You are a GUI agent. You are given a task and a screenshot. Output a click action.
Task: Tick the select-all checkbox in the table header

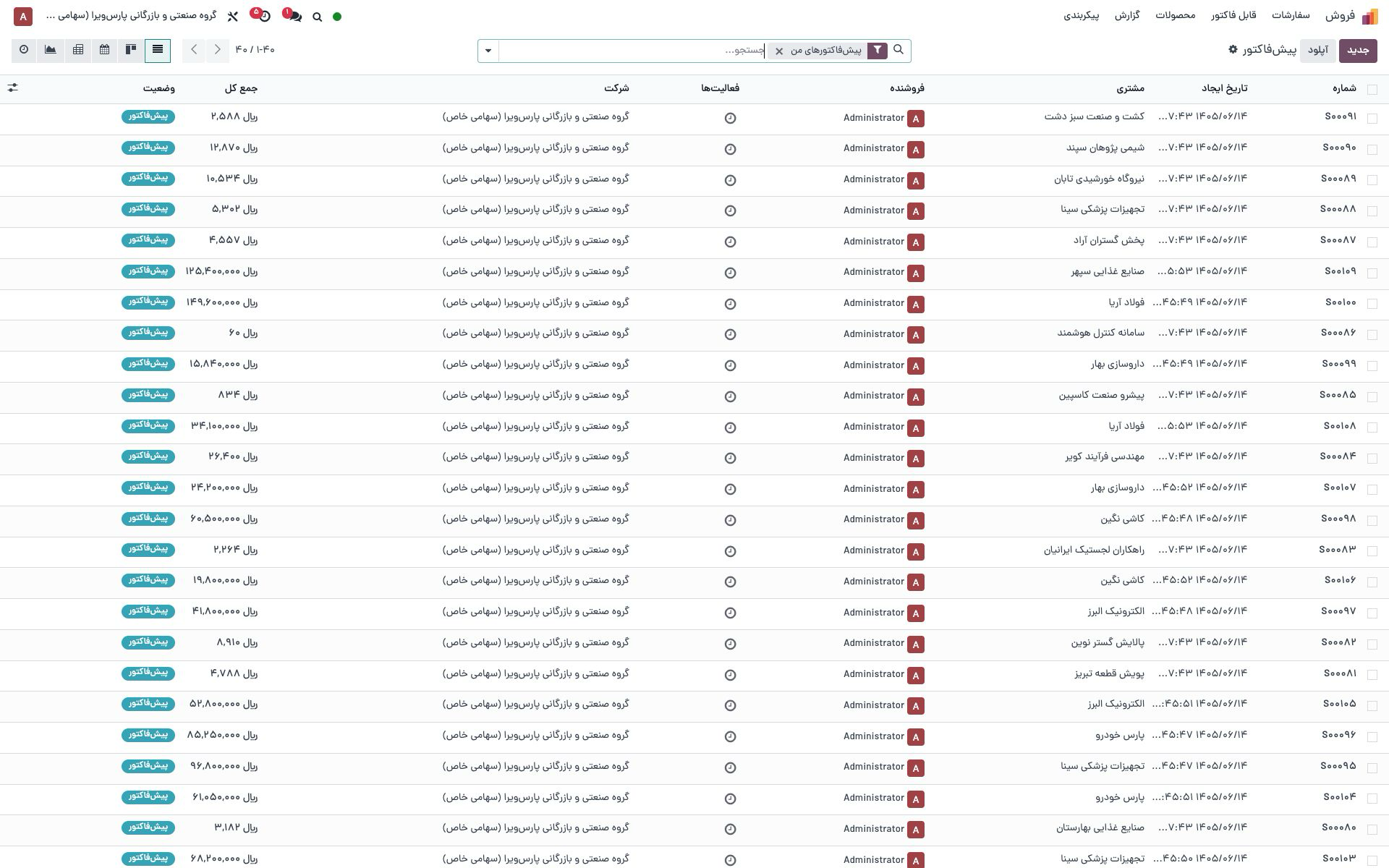pyautogui.click(x=1372, y=89)
